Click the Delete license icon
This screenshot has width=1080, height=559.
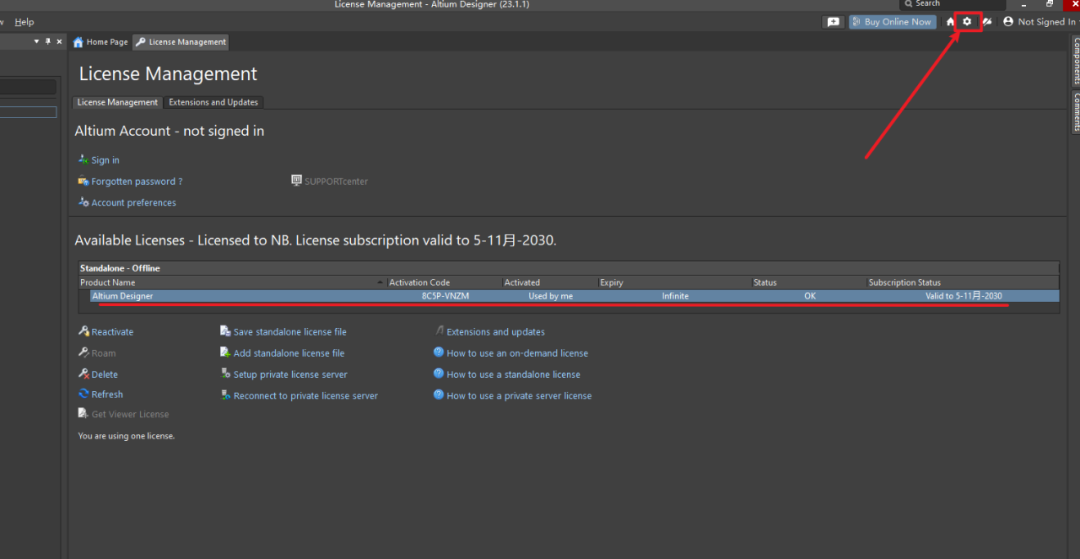(x=84, y=374)
